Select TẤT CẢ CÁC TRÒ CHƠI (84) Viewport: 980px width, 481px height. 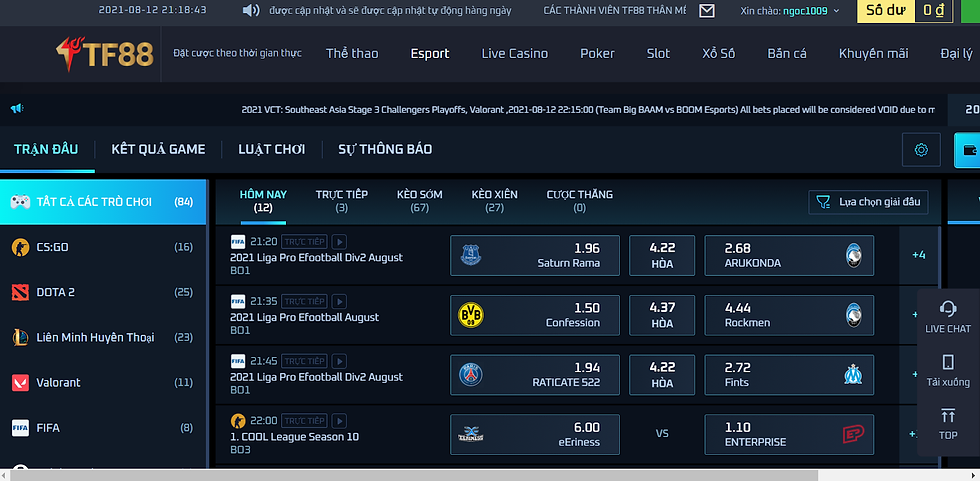click(x=103, y=202)
